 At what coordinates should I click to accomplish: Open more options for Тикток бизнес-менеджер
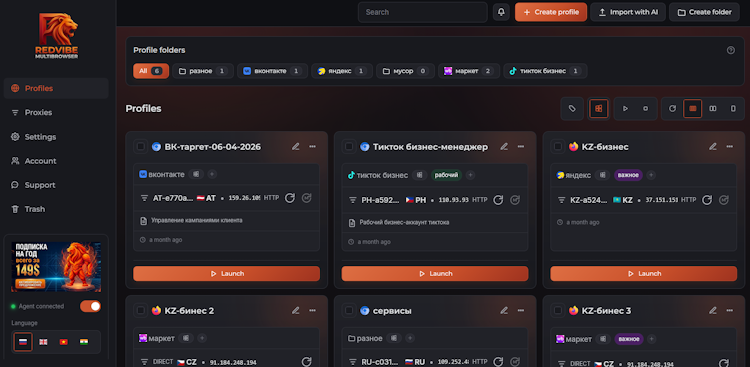tap(521, 146)
